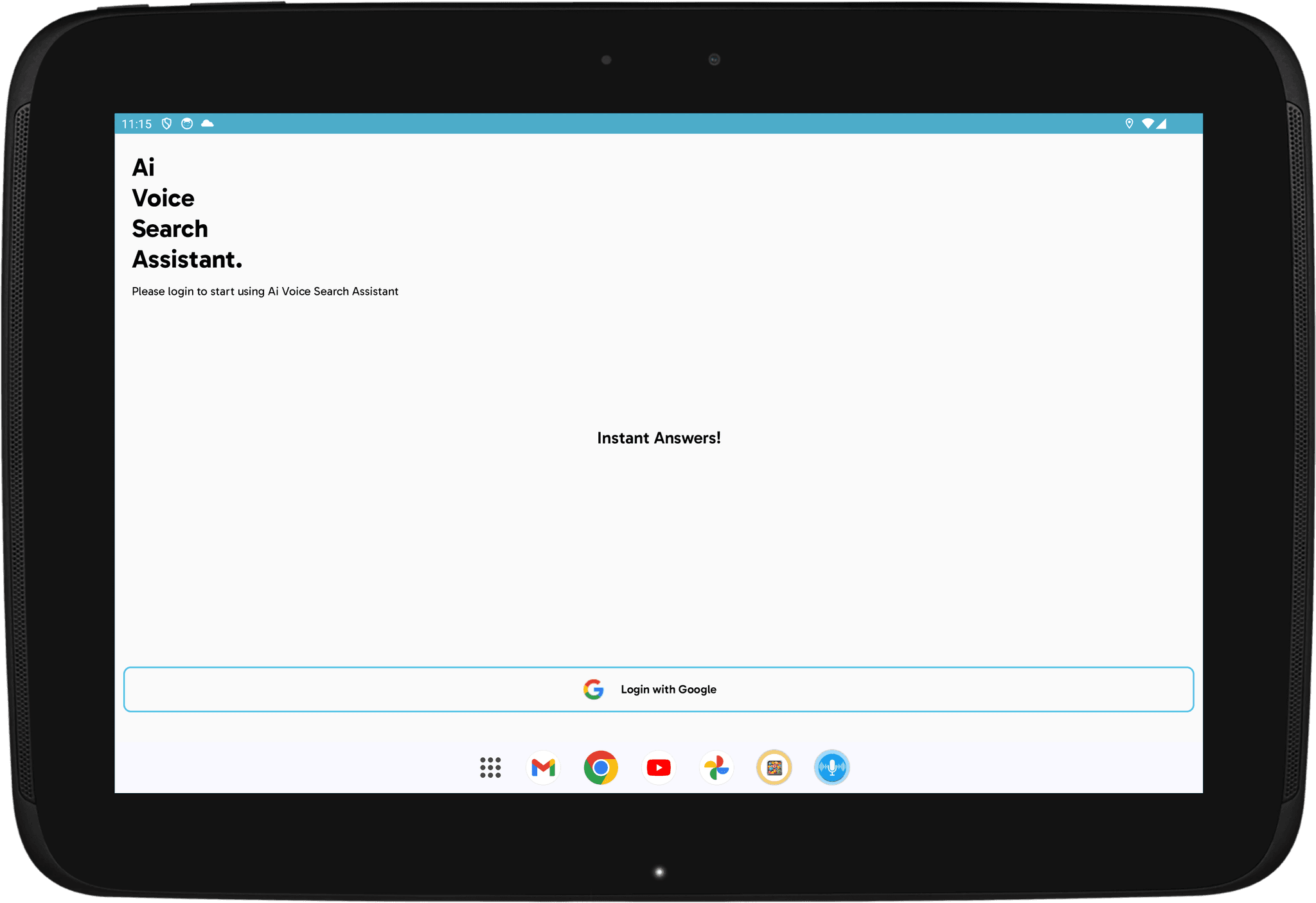Click the Instant Answers! text
This screenshot has height=903, width=1316.
coord(659,438)
